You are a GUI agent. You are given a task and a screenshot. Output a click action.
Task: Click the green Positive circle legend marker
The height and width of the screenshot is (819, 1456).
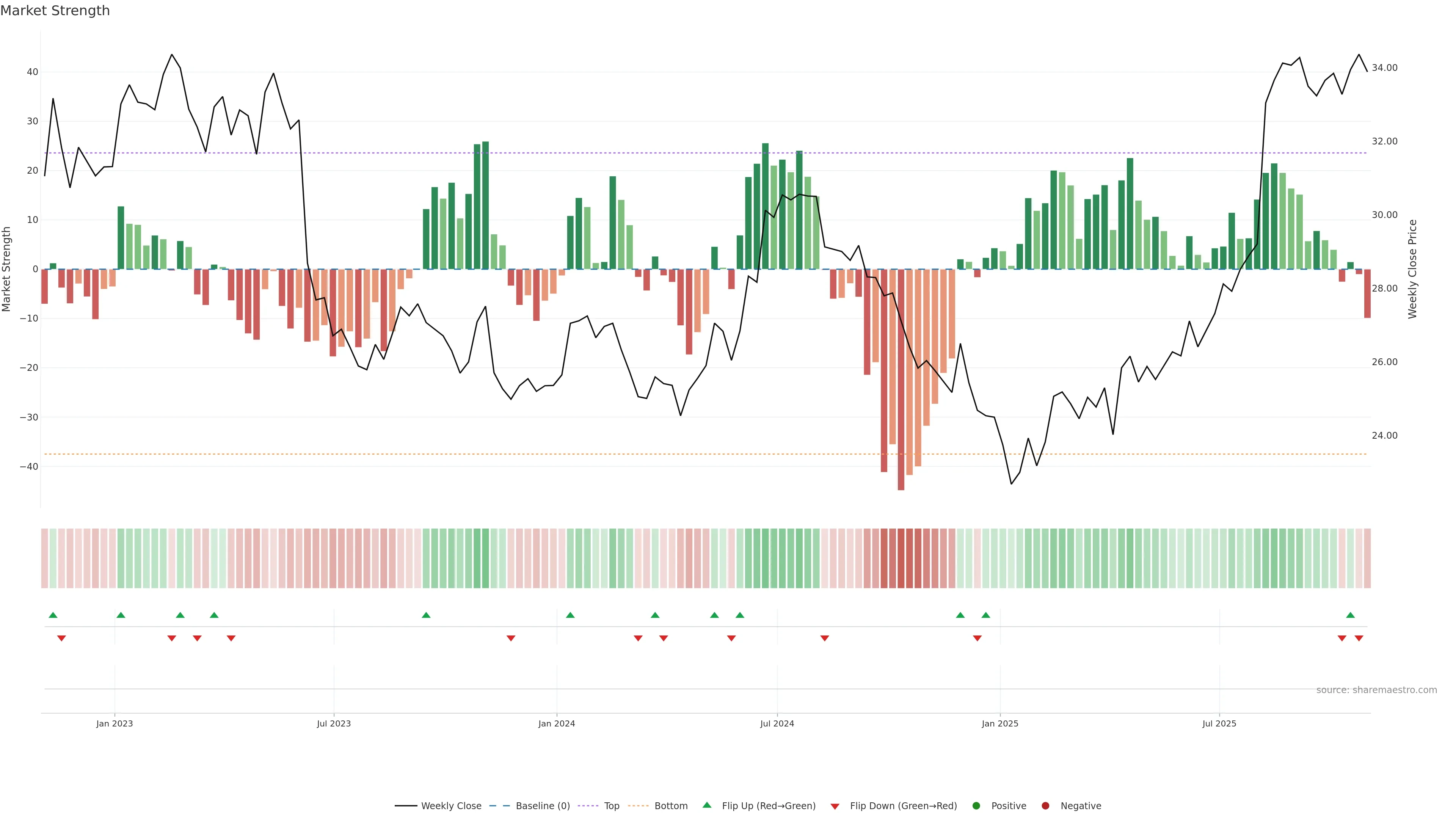tap(976, 805)
